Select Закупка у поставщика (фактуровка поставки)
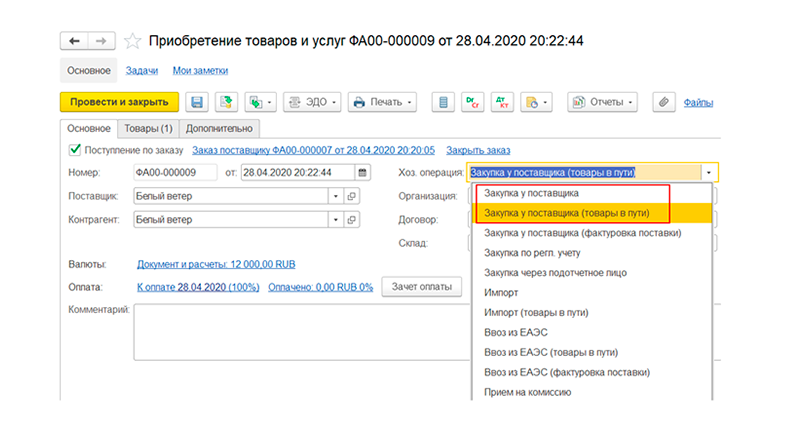Screen dimensions: 805x432 pos(592,233)
